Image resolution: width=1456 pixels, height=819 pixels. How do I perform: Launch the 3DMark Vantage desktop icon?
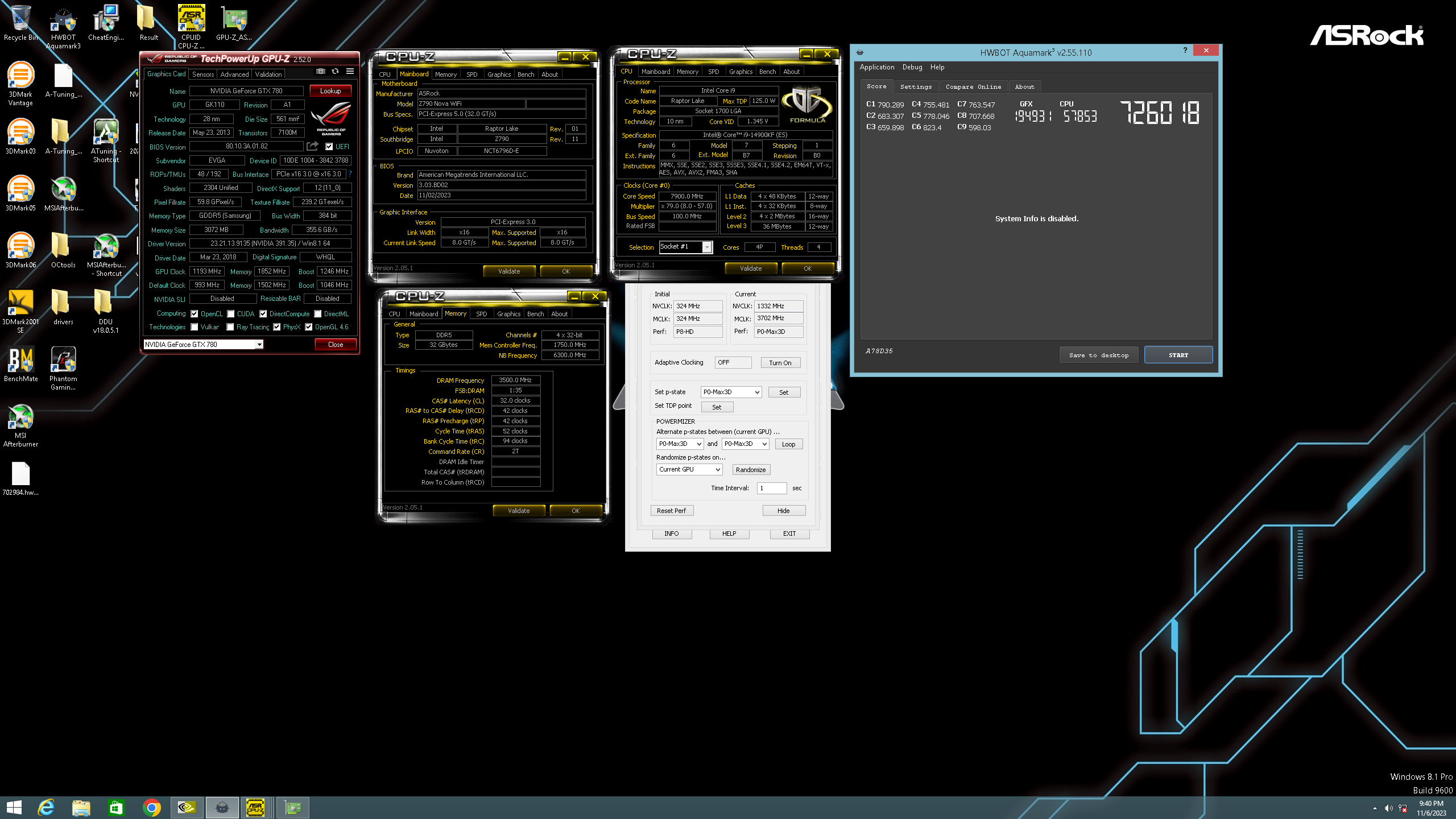(20, 84)
